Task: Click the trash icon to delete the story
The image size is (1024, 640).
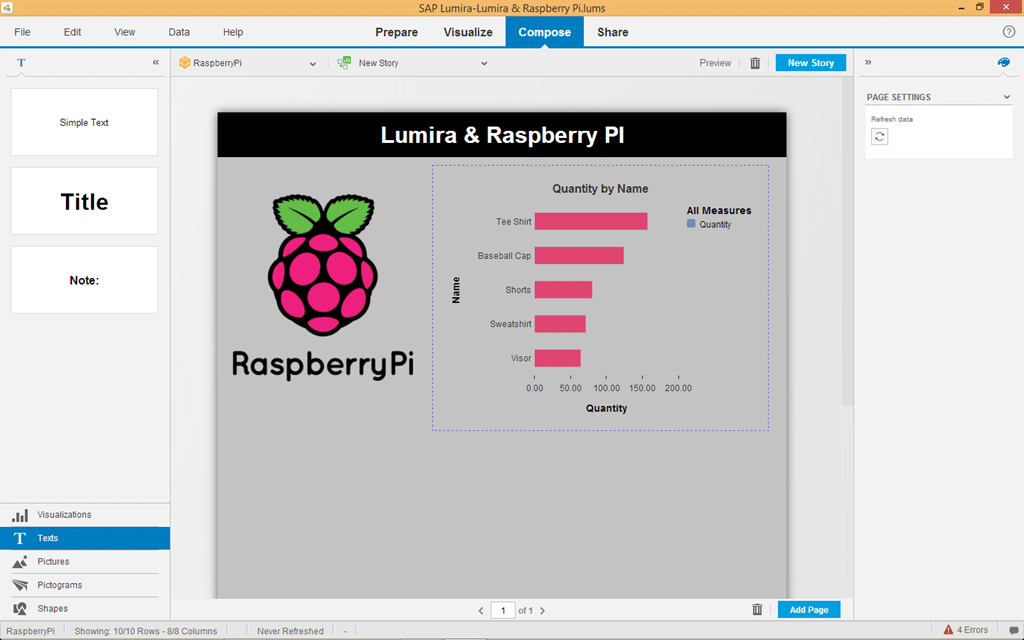Action: 755,62
